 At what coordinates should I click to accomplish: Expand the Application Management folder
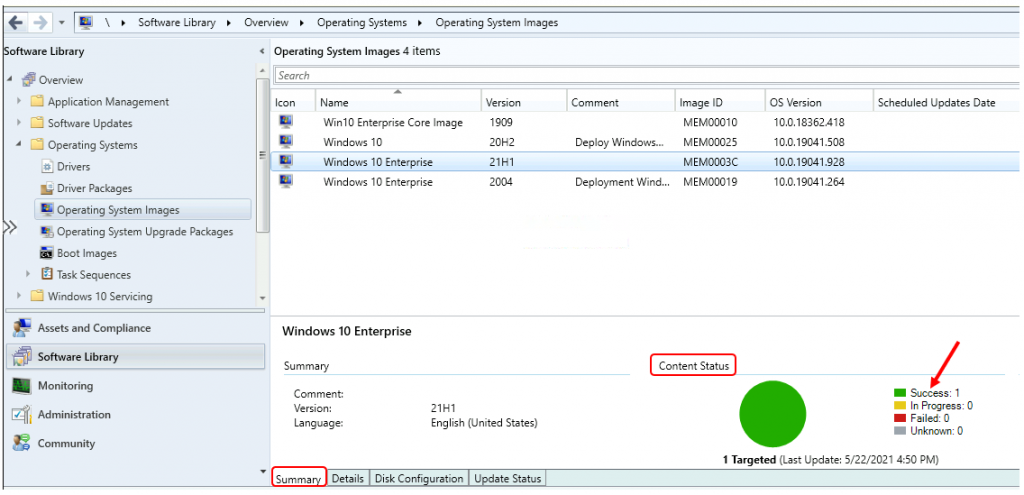(x=19, y=101)
